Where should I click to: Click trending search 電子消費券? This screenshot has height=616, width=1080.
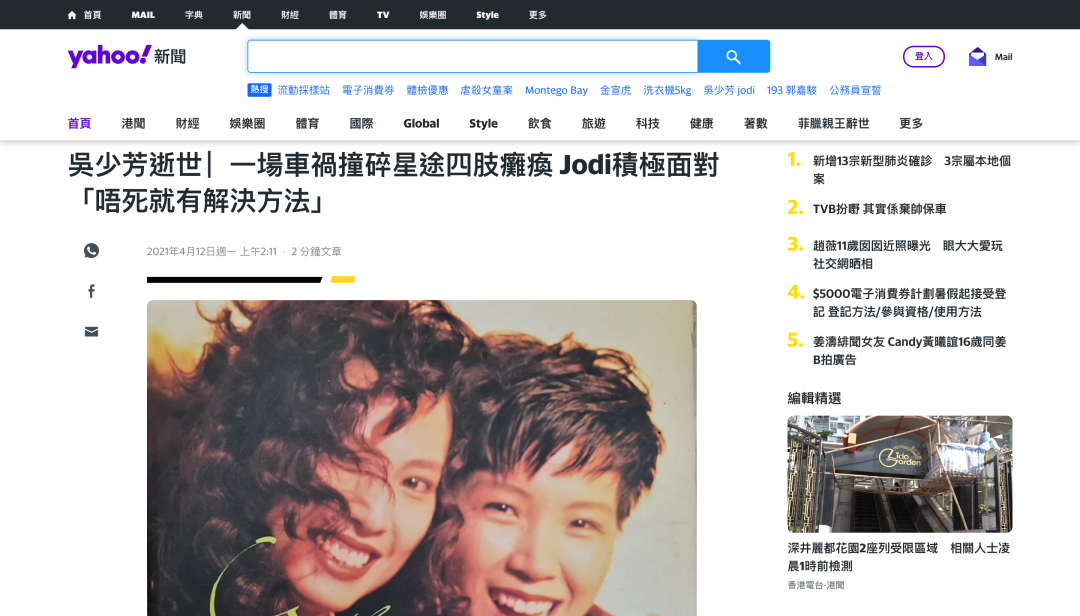pyautogui.click(x=368, y=90)
